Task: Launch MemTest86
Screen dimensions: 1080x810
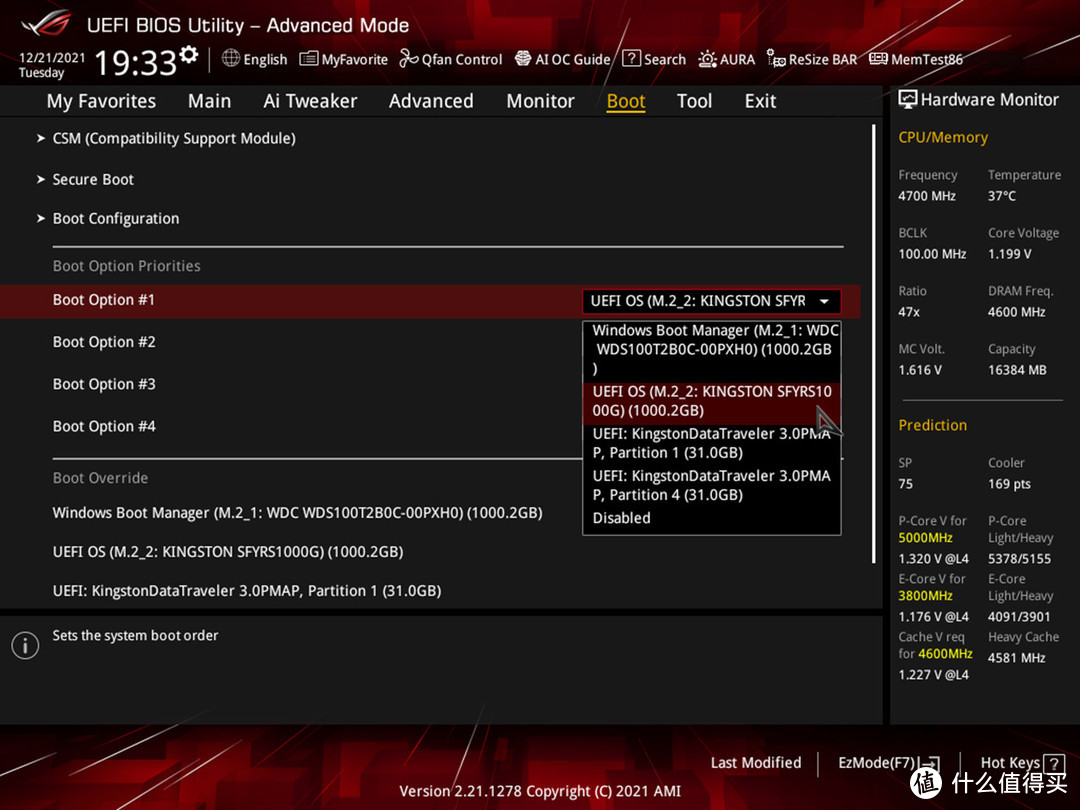Action: pyautogui.click(x=916, y=59)
